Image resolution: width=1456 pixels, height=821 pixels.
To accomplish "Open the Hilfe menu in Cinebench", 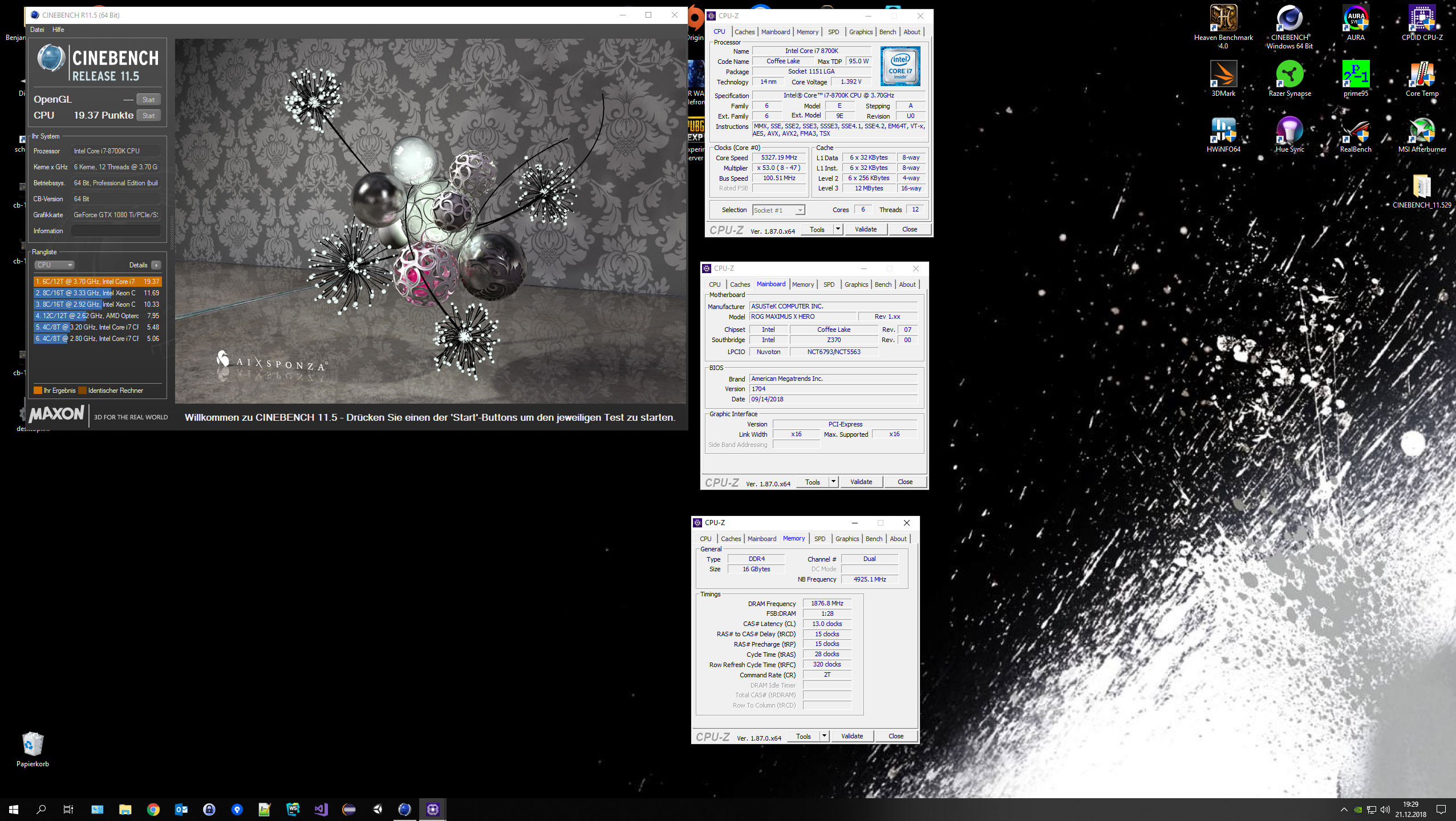I will pyautogui.click(x=58, y=30).
